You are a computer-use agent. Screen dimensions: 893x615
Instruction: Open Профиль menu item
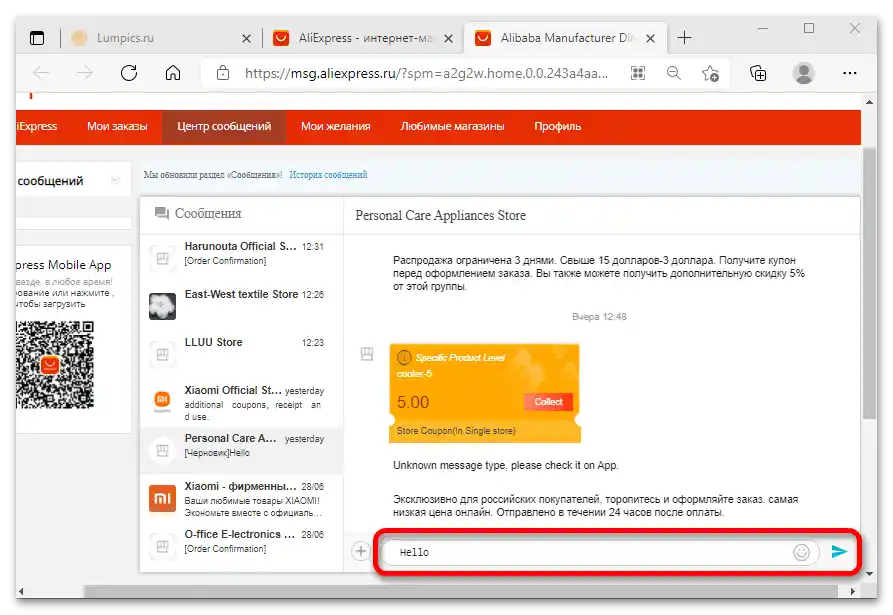click(x=557, y=126)
